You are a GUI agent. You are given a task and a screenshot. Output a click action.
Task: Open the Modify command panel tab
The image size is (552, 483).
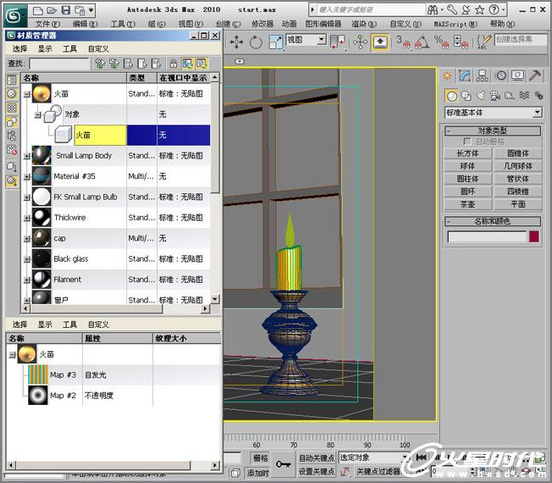coord(465,75)
